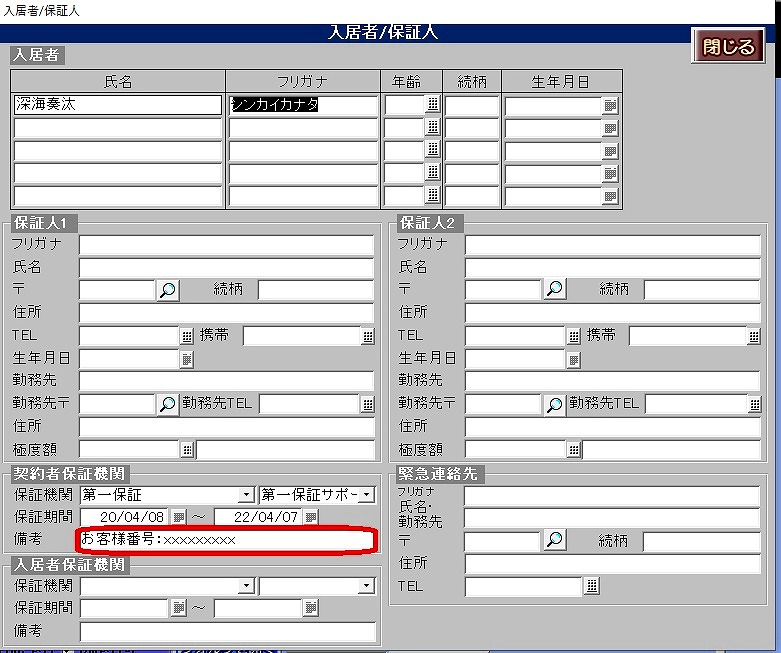The height and width of the screenshot is (653, 781).
Task: Click the フリガナ field showing シンカイカナタ
Action: click(303, 105)
